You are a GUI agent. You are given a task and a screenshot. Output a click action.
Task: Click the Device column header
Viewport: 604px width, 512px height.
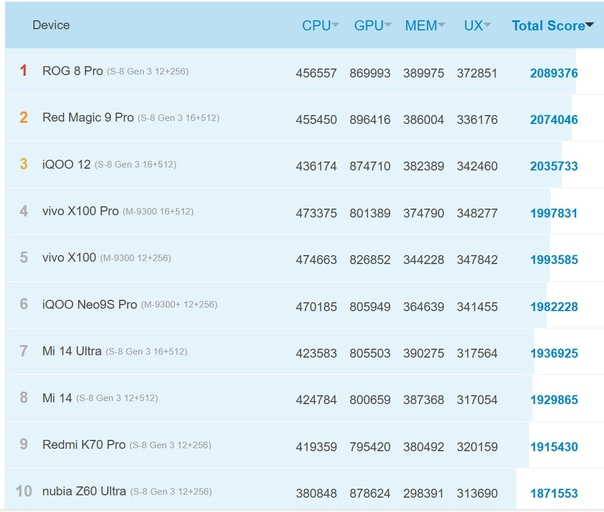[x=51, y=25]
